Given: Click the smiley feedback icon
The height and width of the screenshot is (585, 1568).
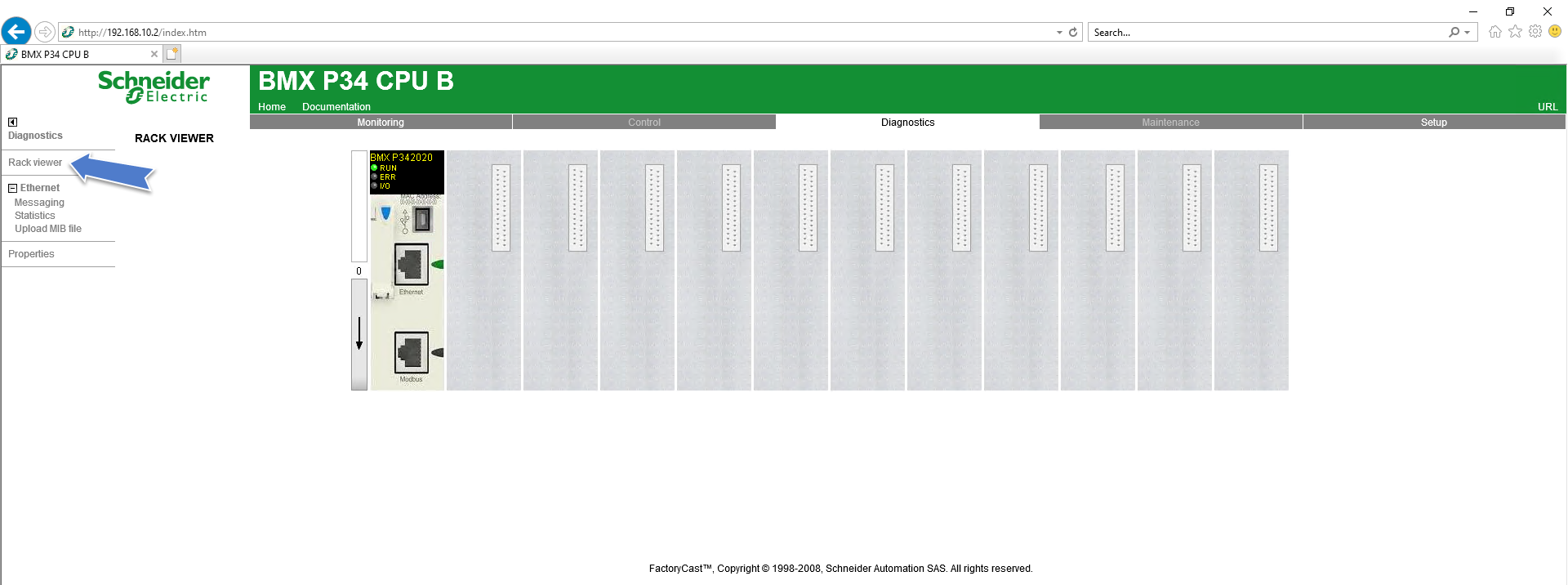Looking at the screenshot, I should pos(1555,31).
